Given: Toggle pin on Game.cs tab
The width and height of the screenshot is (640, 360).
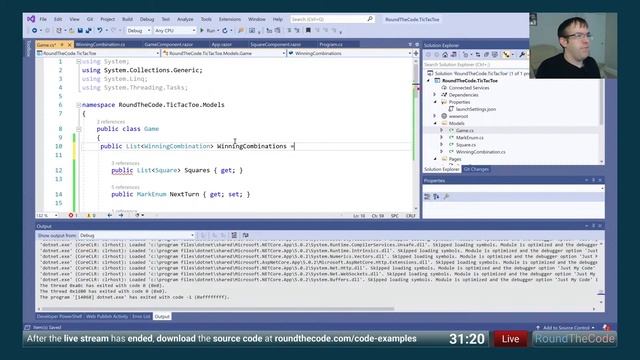Looking at the screenshot, I should coord(62,44).
